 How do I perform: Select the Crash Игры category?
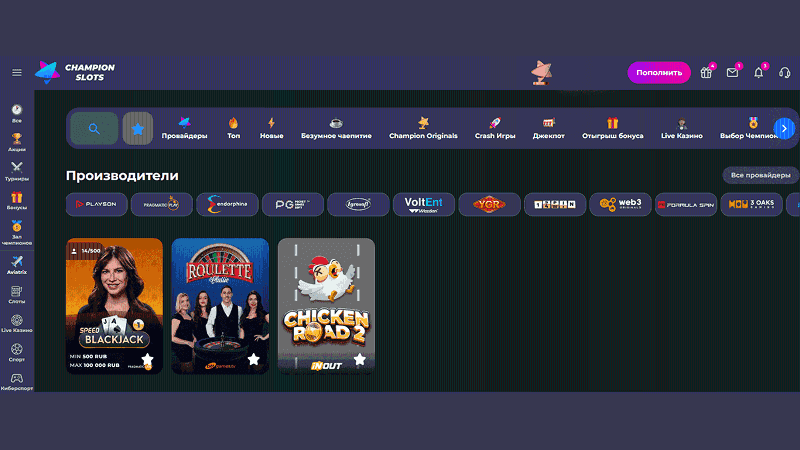(495, 128)
